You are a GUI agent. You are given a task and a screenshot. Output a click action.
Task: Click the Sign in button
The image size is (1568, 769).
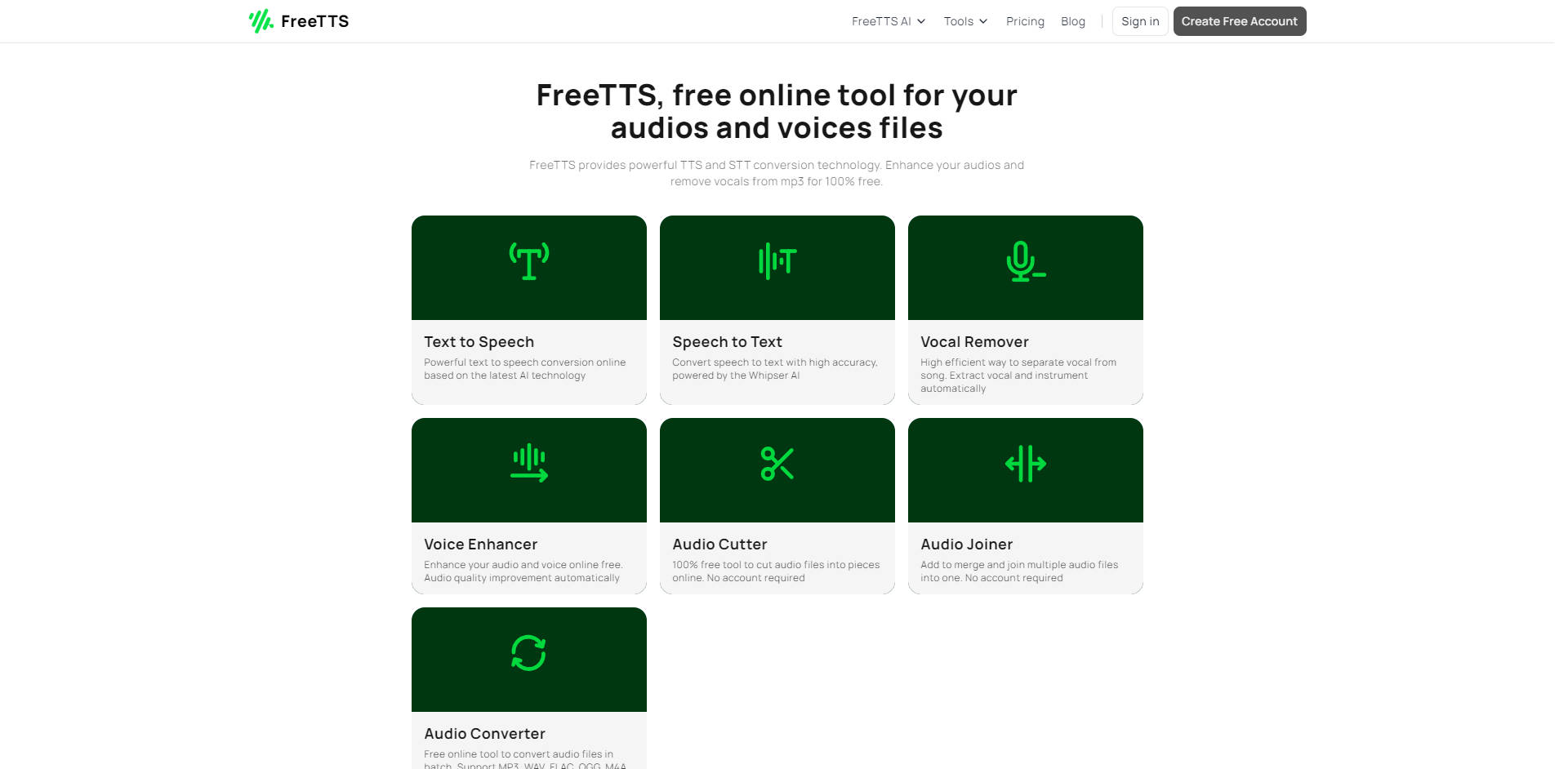click(1139, 21)
